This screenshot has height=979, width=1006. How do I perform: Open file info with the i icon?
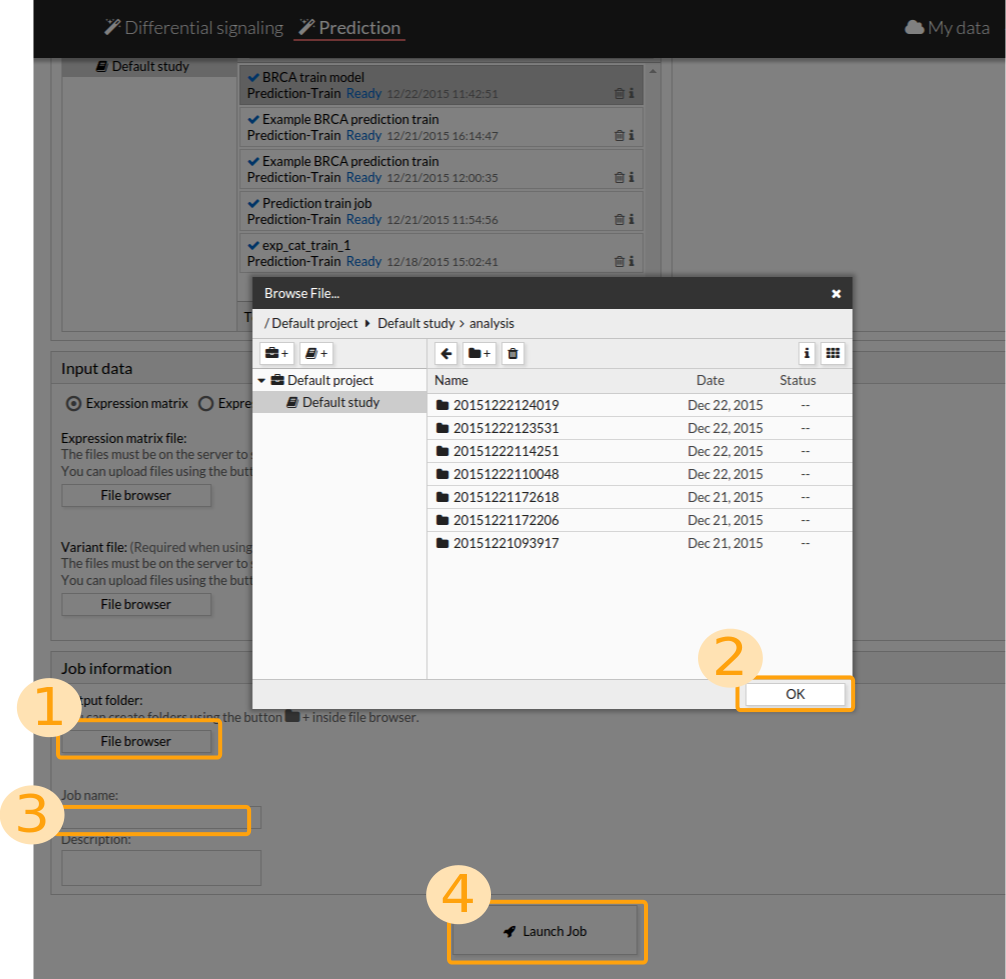[807, 353]
